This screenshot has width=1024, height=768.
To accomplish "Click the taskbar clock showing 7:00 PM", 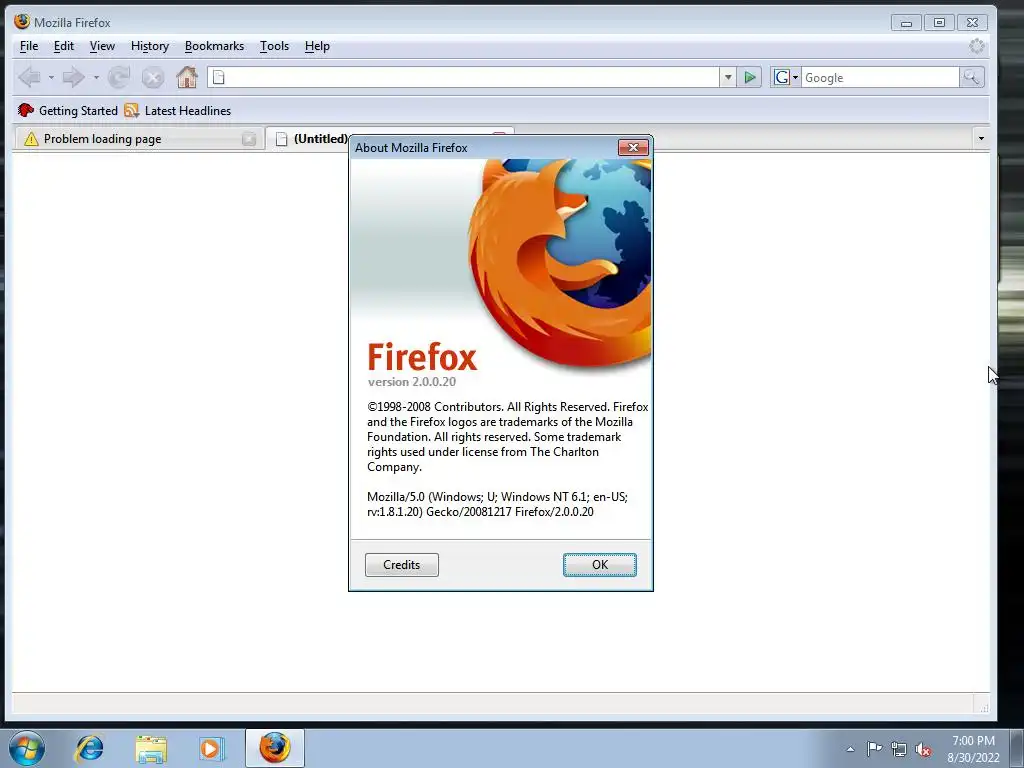I will pyautogui.click(x=973, y=749).
